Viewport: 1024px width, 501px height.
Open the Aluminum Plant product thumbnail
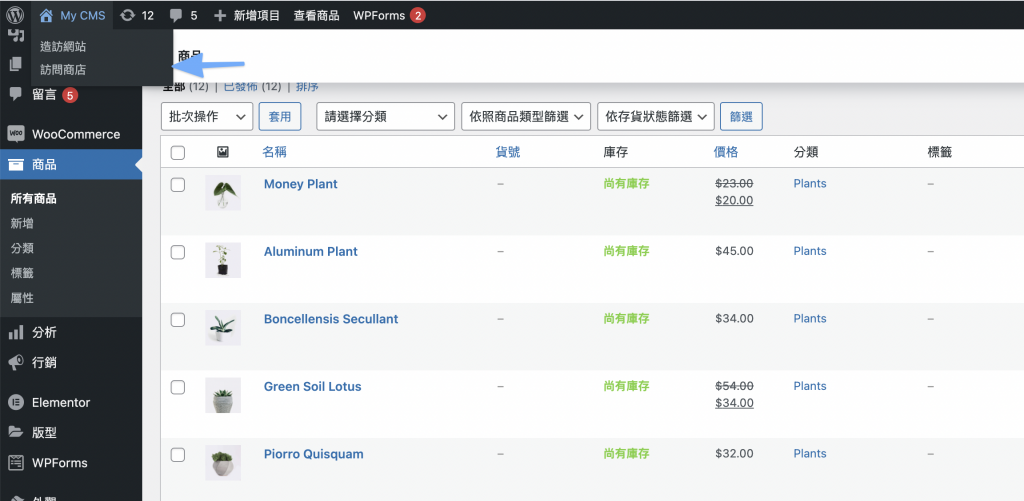(x=223, y=260)
